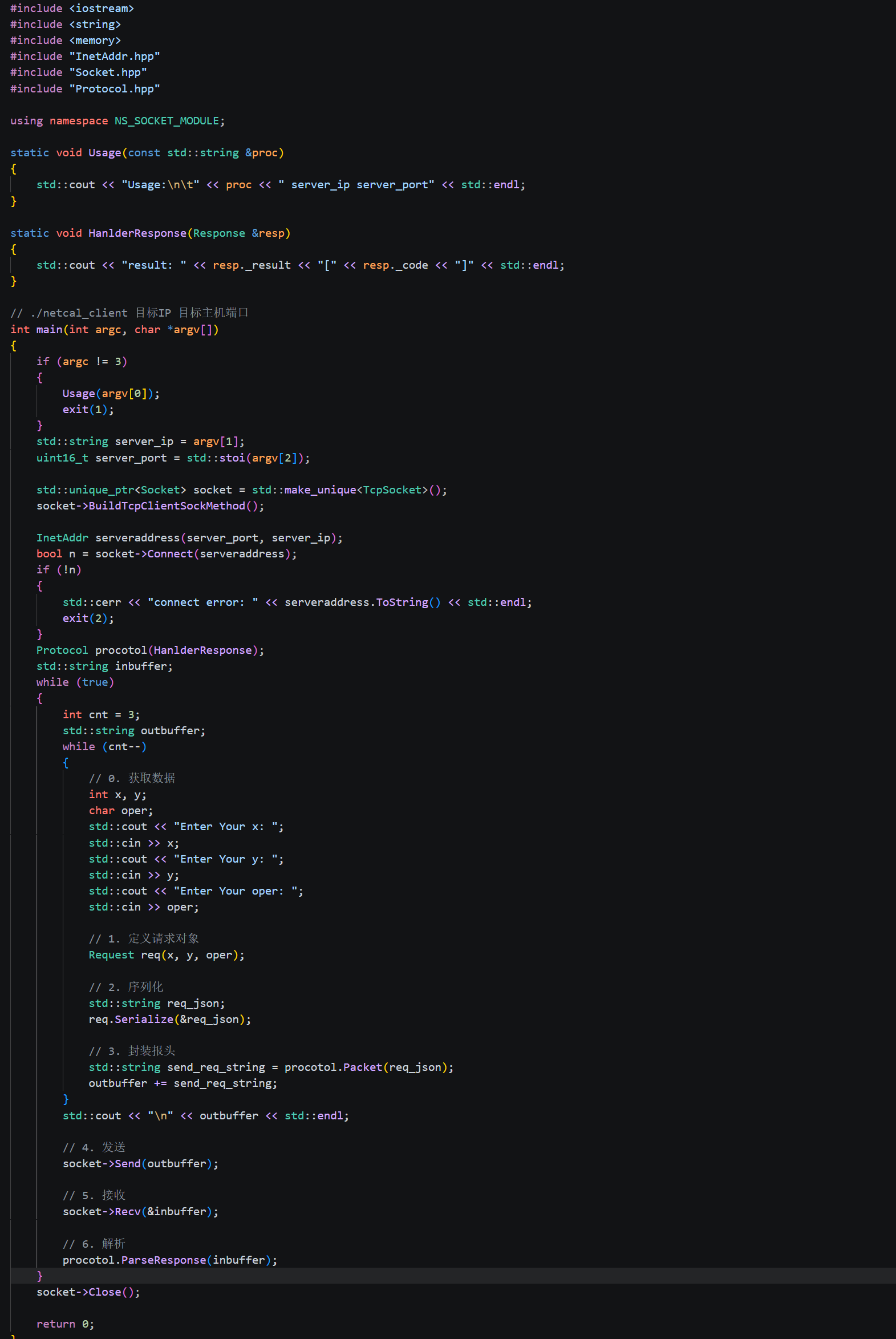Viewport: 896px width, 1339px height.
Task: Click the socket->Send(outbuffer) line
Action: (x=140, y=1163)
